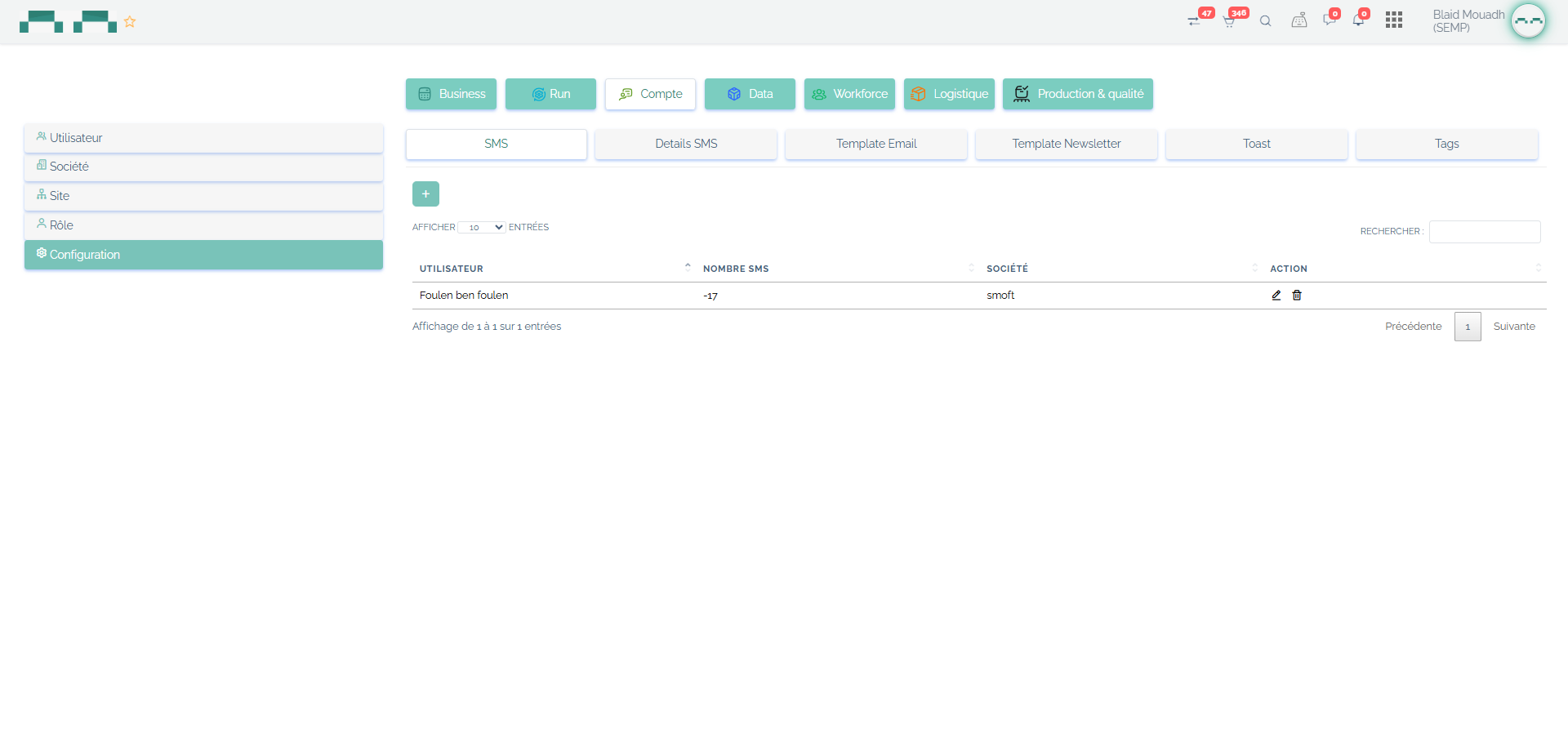Select Configuration in the sidebar
Viewport: 1568px width, 743px height.
pos(203,255)
